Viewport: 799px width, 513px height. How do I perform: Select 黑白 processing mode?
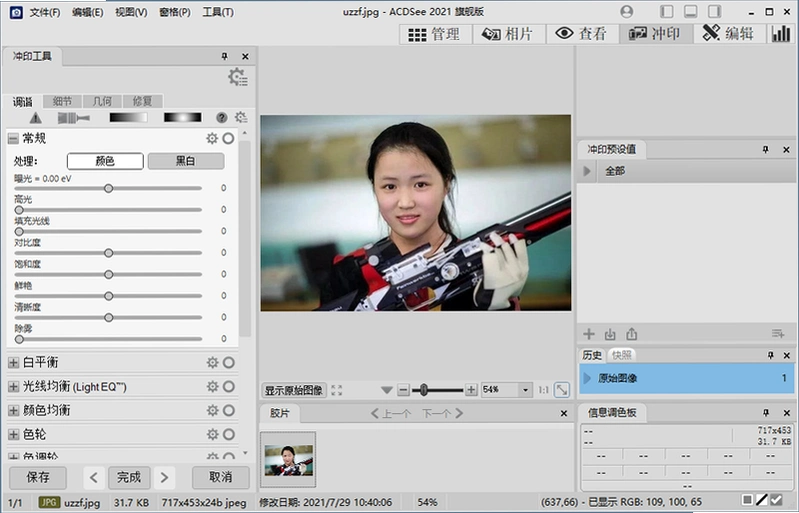pos(186,161)
